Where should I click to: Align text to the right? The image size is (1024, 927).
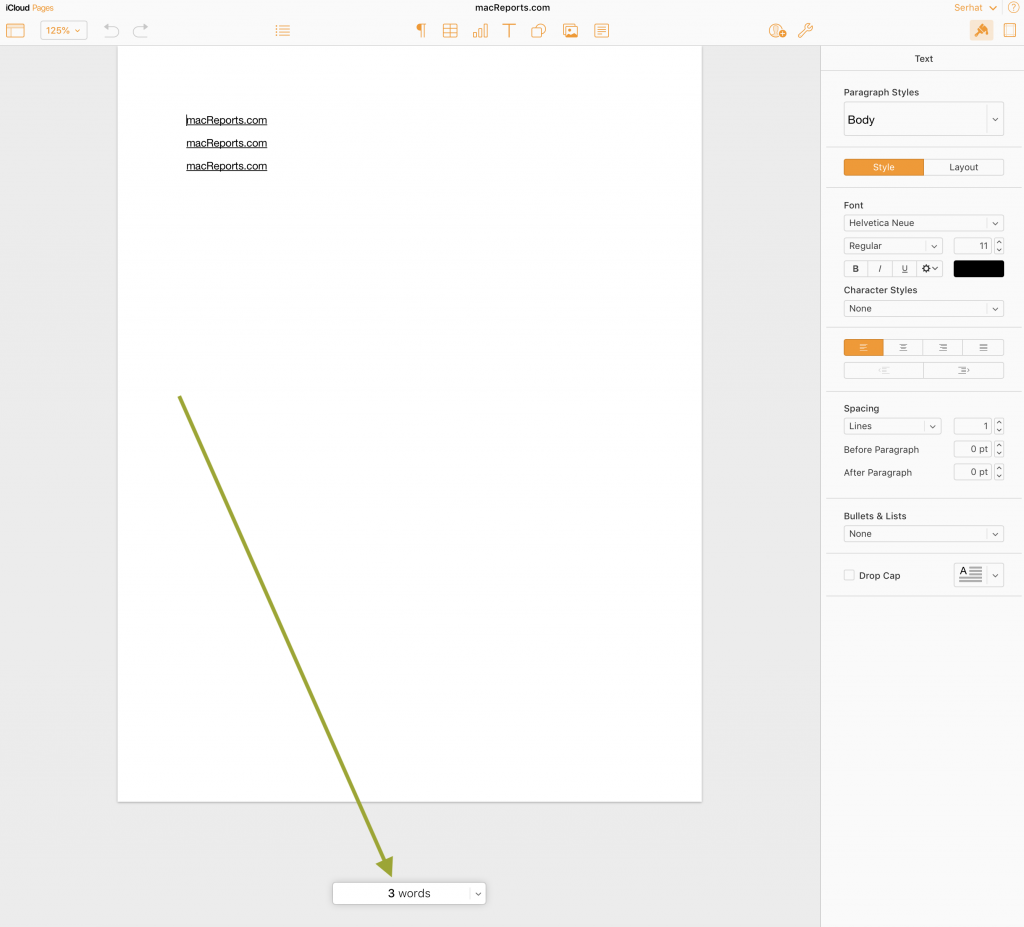943,348
